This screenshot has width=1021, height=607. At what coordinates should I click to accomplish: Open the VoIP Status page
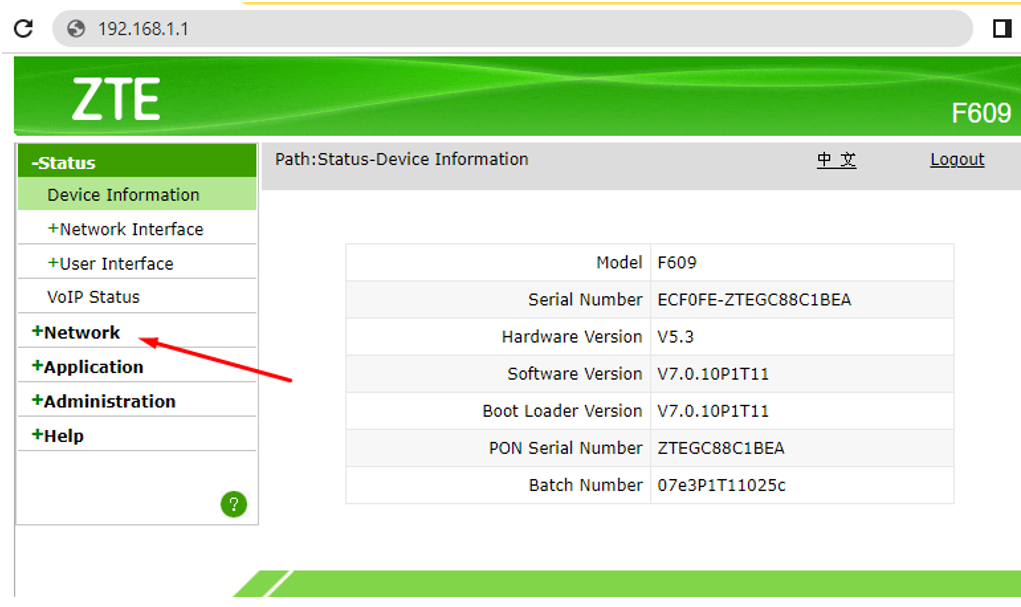pos(94,296)
